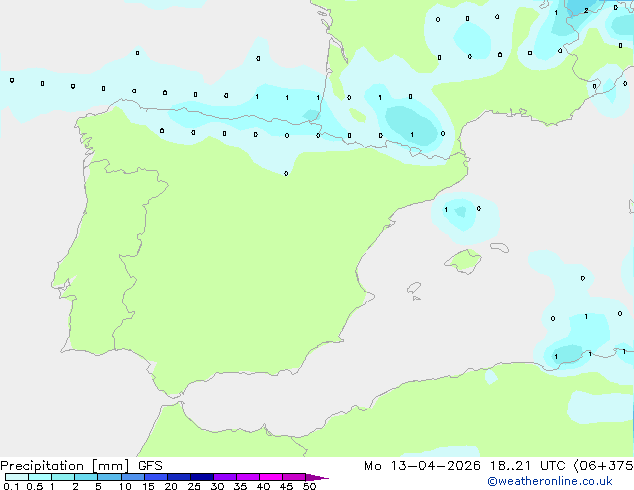The height and width of the screenshot is (490, 634).
Task: Click the '2' precipitation value on the map
Action: (x=586, y=11)
